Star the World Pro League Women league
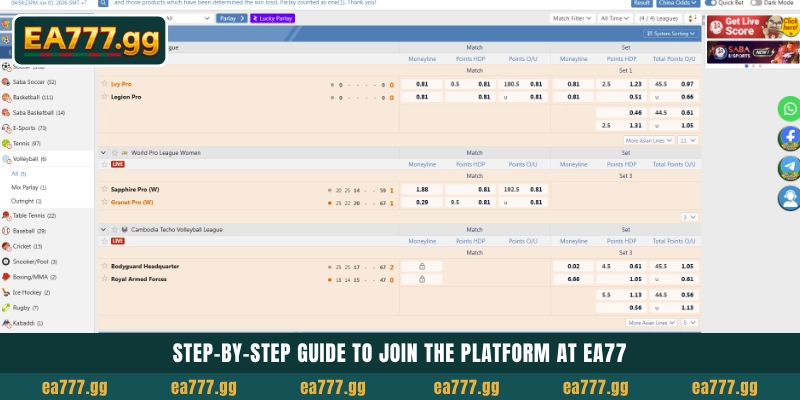800x400 pixels. pyautogui.click(x=115, y=153)
